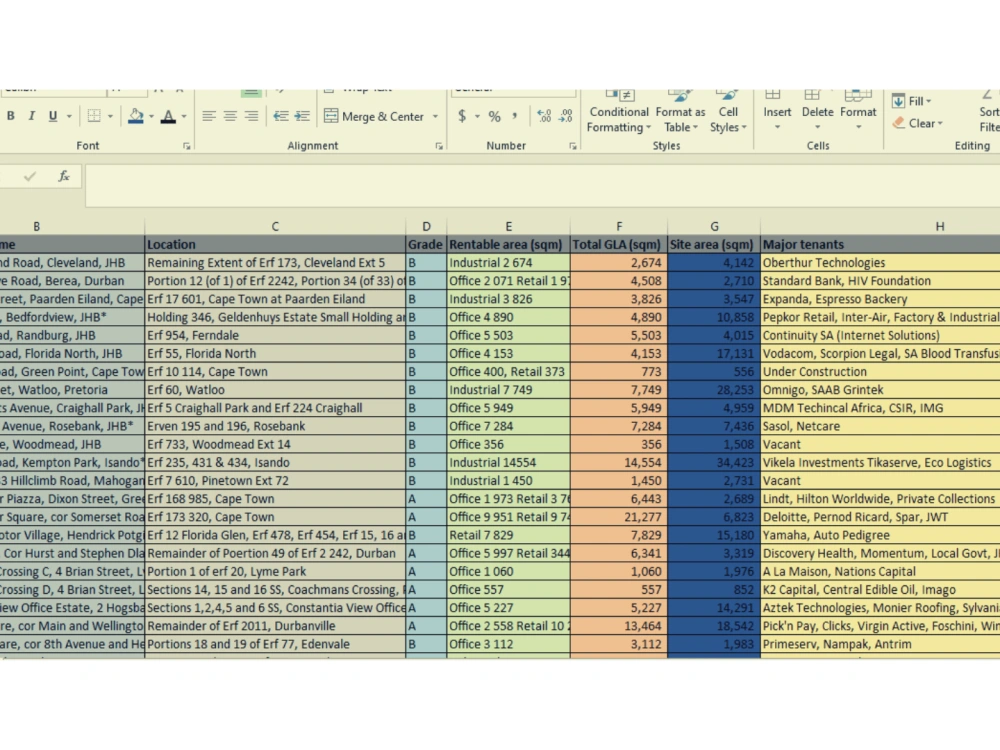Apply bold formatting with the Bold icon
Screen dimensions: 1000x750
(x=10, y=115)
